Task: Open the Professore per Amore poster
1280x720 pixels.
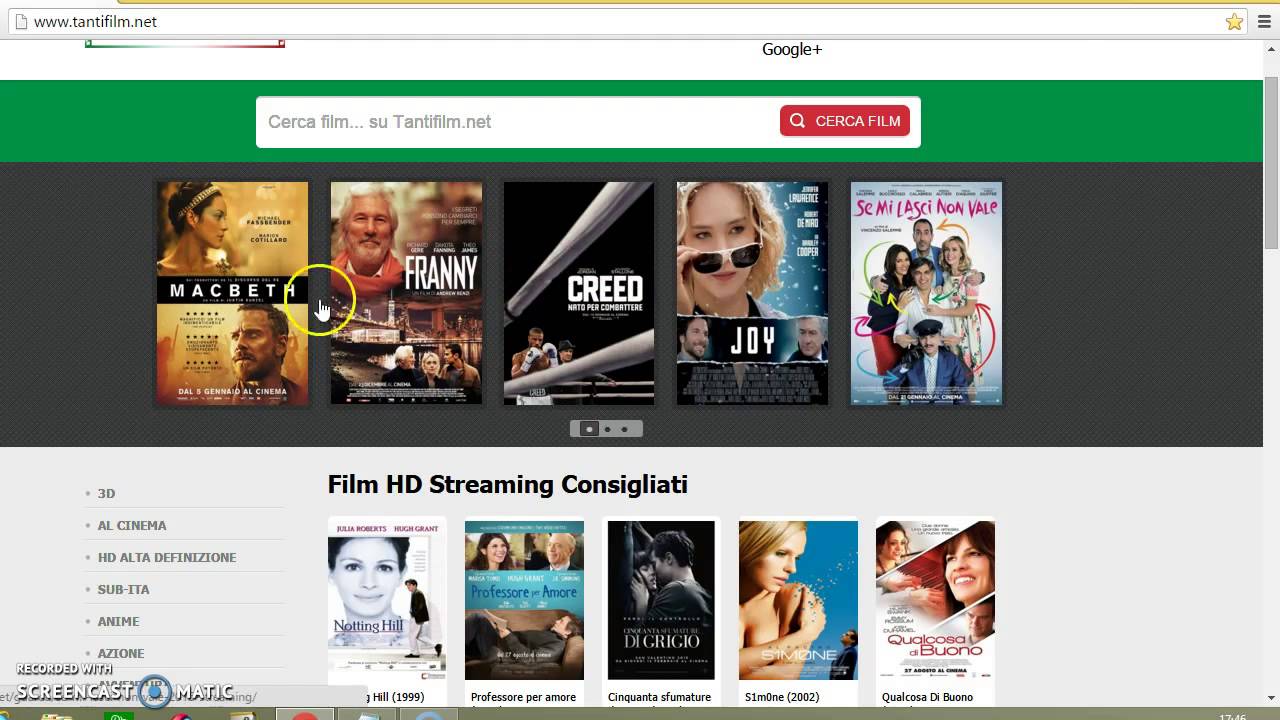Action: (x=524, y=600)
